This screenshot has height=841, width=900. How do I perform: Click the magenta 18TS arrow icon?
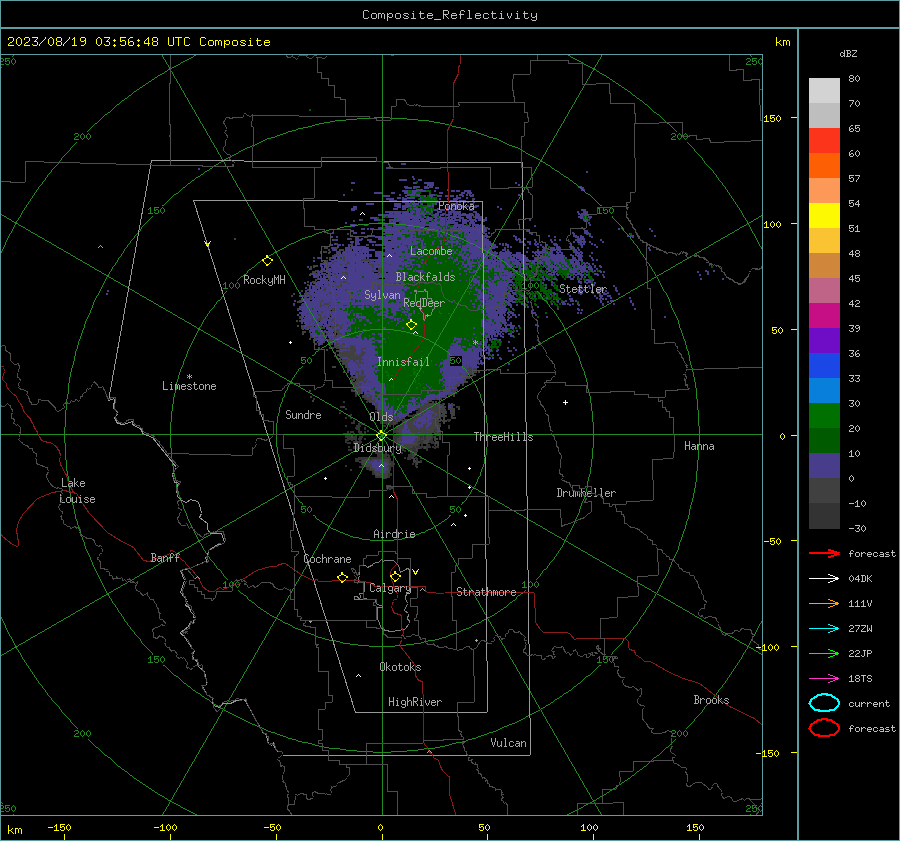(x=824, y=679)
